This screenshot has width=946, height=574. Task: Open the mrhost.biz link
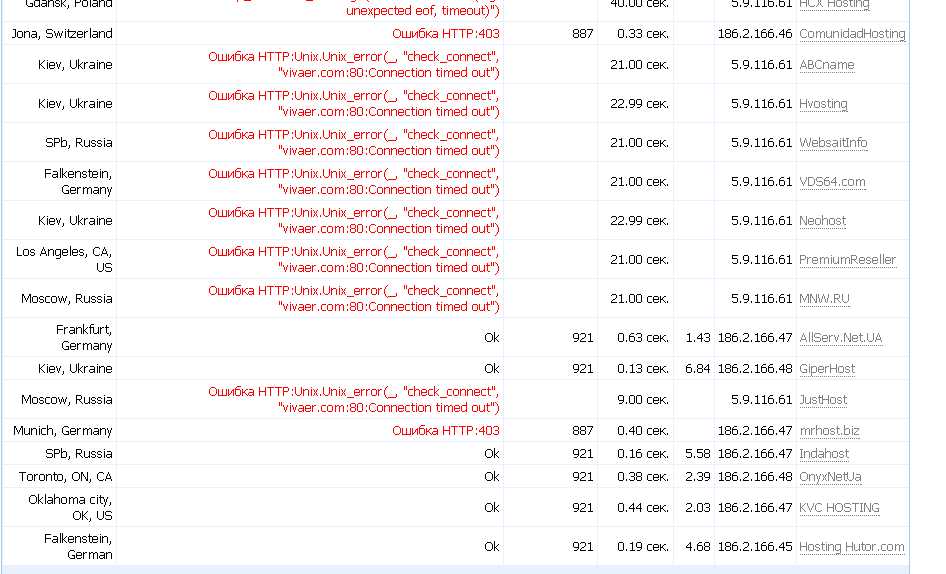tap(829, 431)
